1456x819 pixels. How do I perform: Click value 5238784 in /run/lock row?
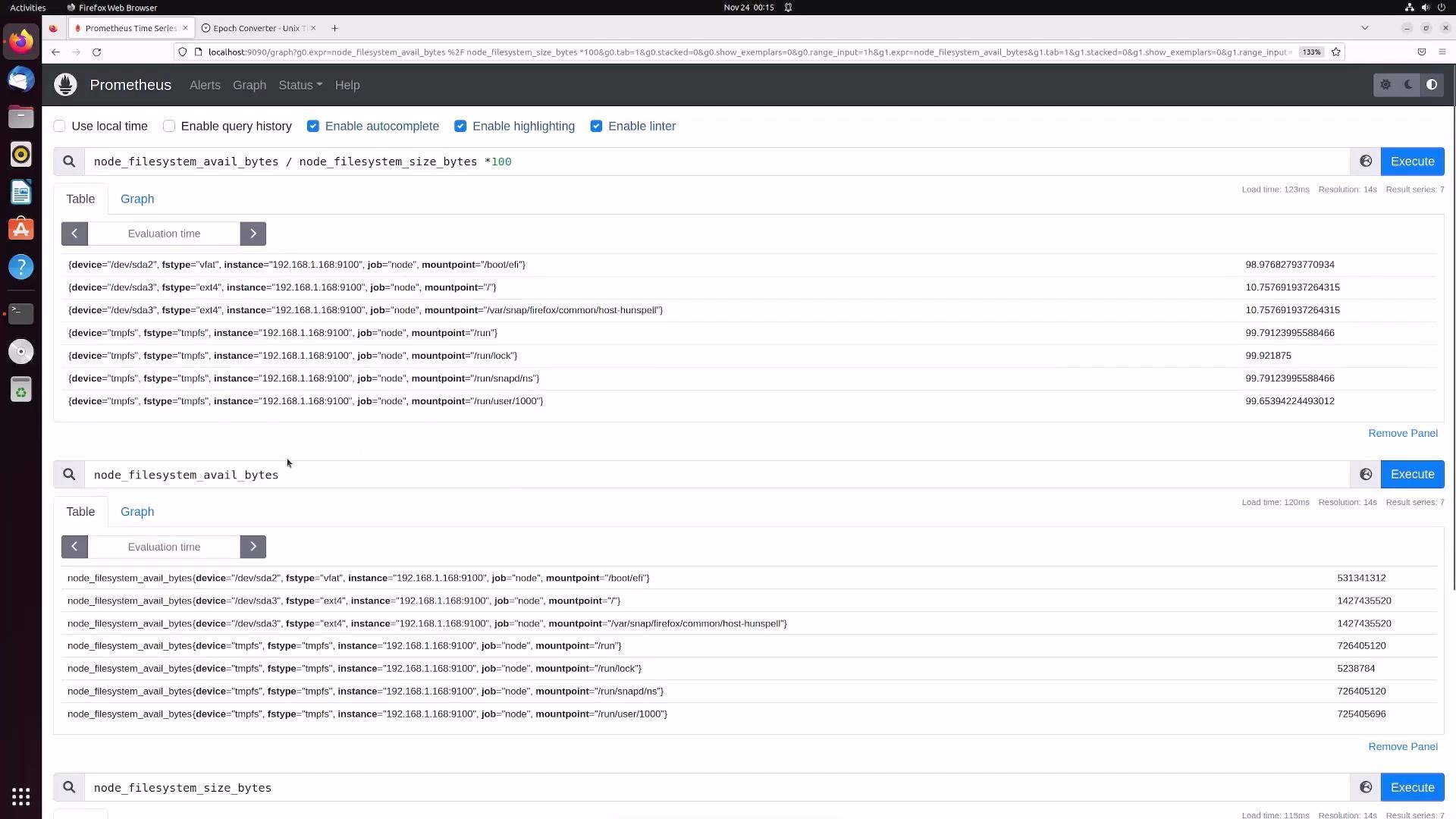[x=1356, y=669]
